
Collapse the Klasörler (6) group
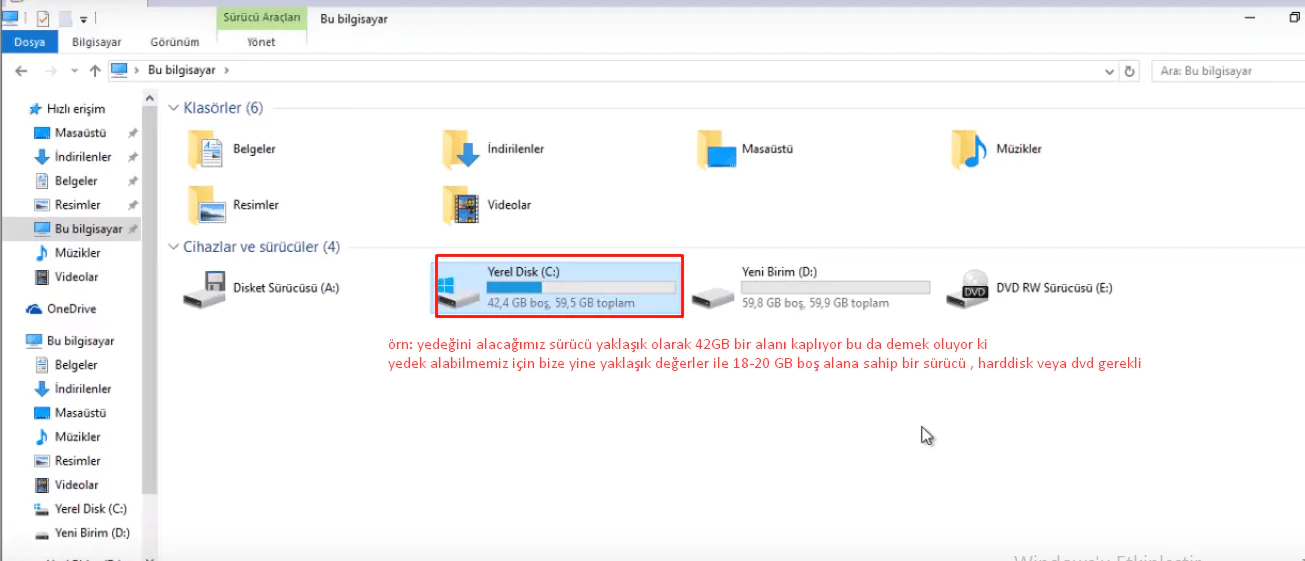[x=174, y=108]
